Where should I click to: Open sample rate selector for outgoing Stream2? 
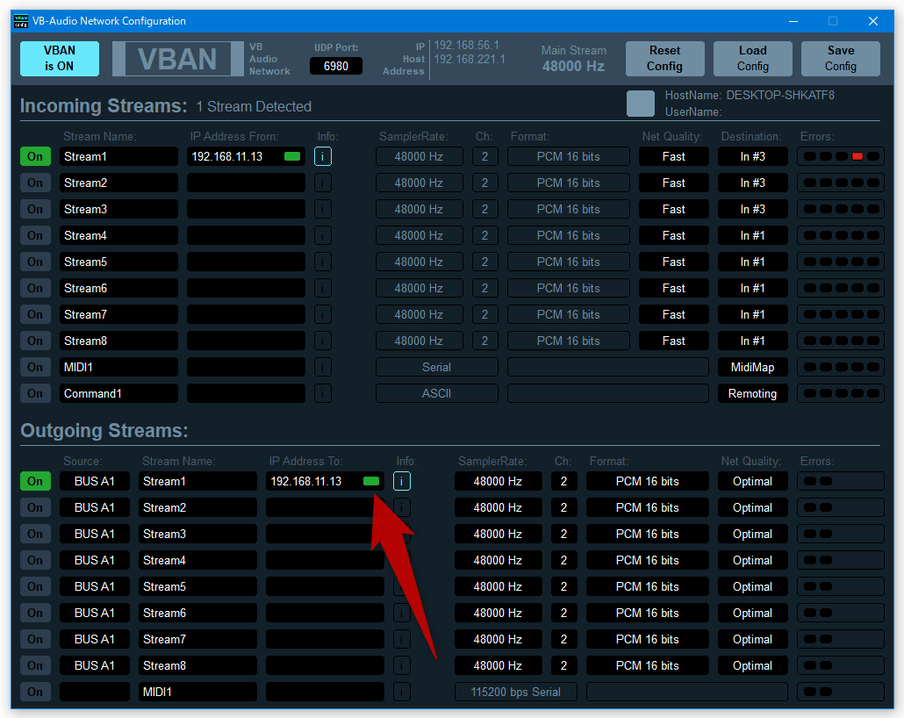click(498, 508)
